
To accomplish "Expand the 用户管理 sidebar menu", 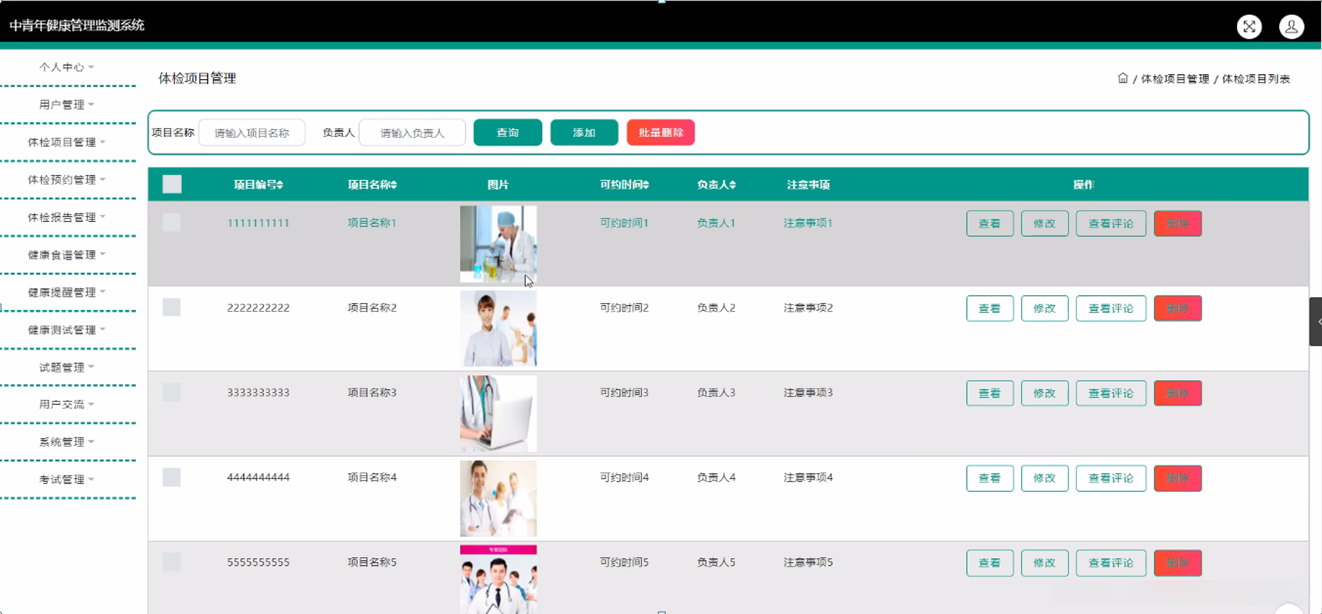I will pyautogui.click(x=67, y=104).
